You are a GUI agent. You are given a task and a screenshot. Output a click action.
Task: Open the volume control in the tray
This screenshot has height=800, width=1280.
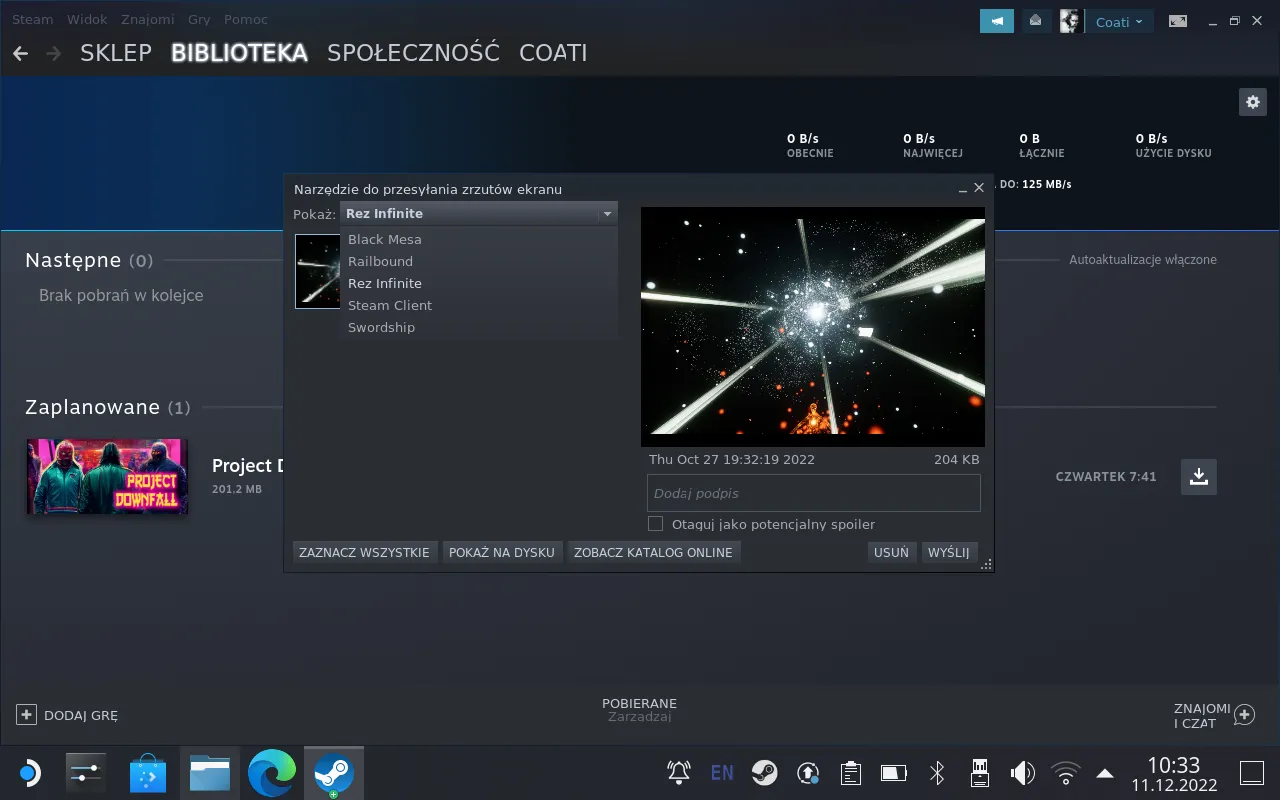[1022, 772]
